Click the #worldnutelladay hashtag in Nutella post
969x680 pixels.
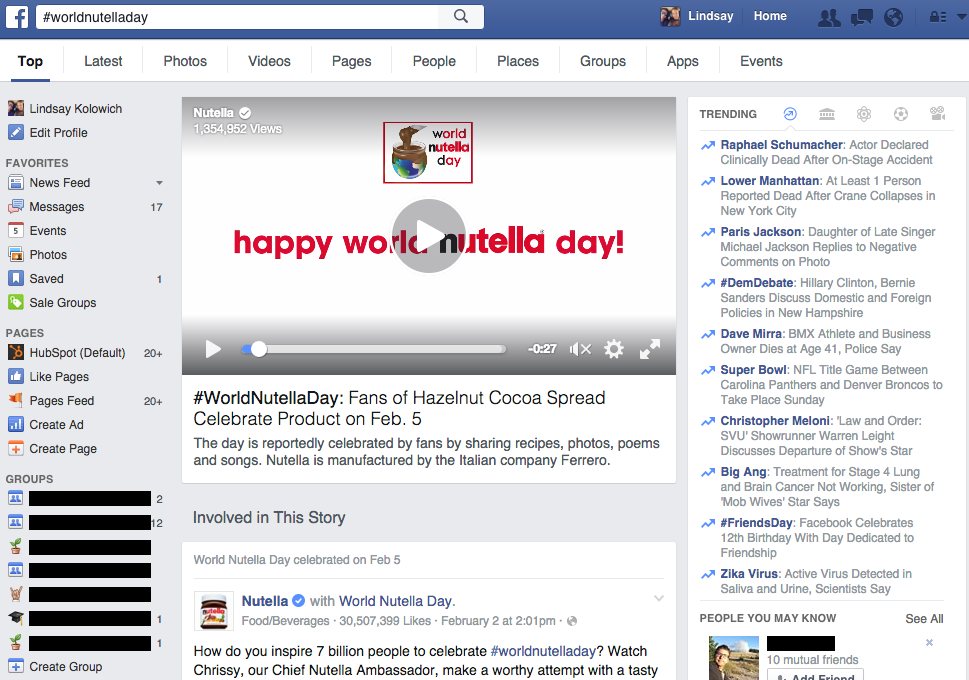point(543,651)
